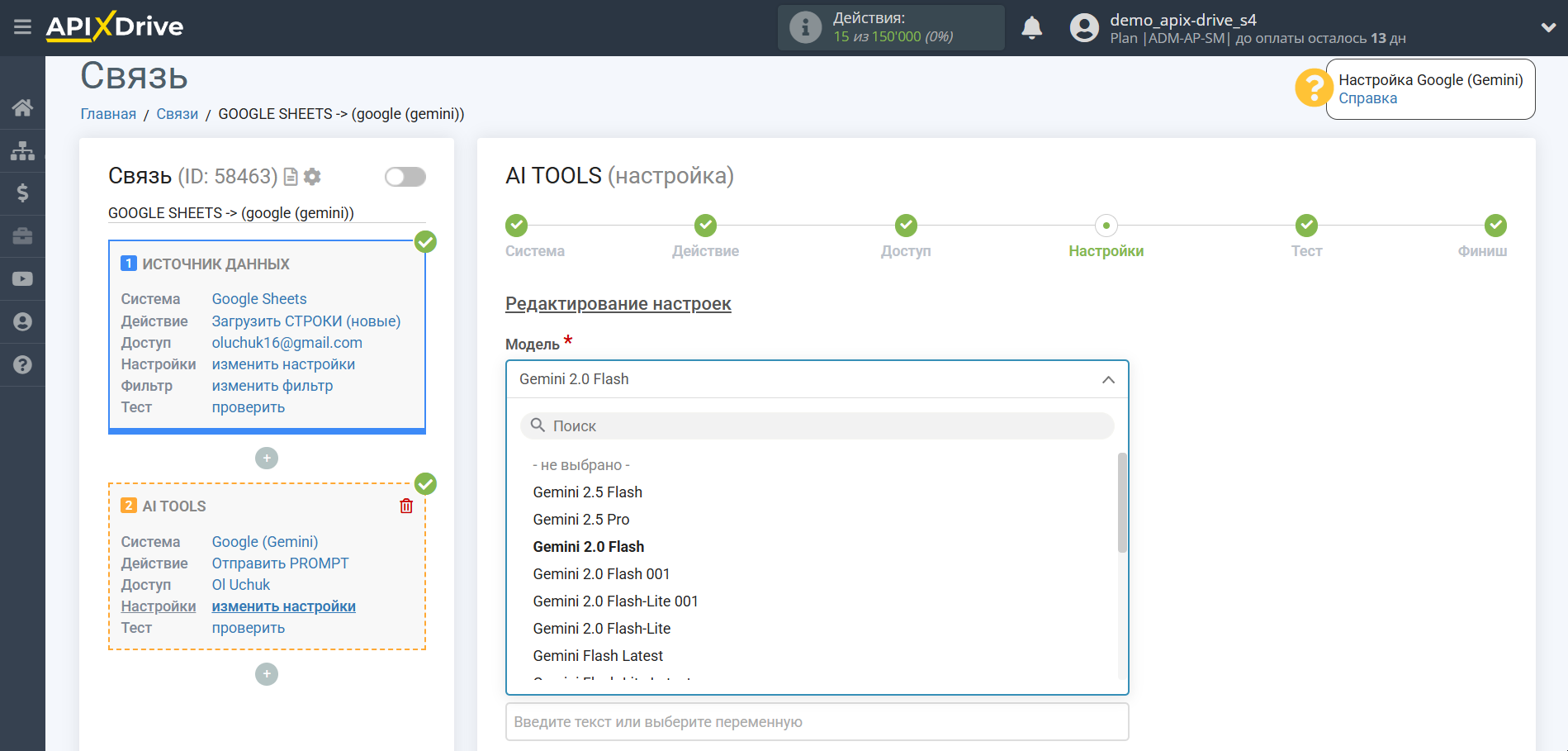The image size is (1568, 751).
Task: Click the copy document icon near connection ID
Action: (291, 177)
